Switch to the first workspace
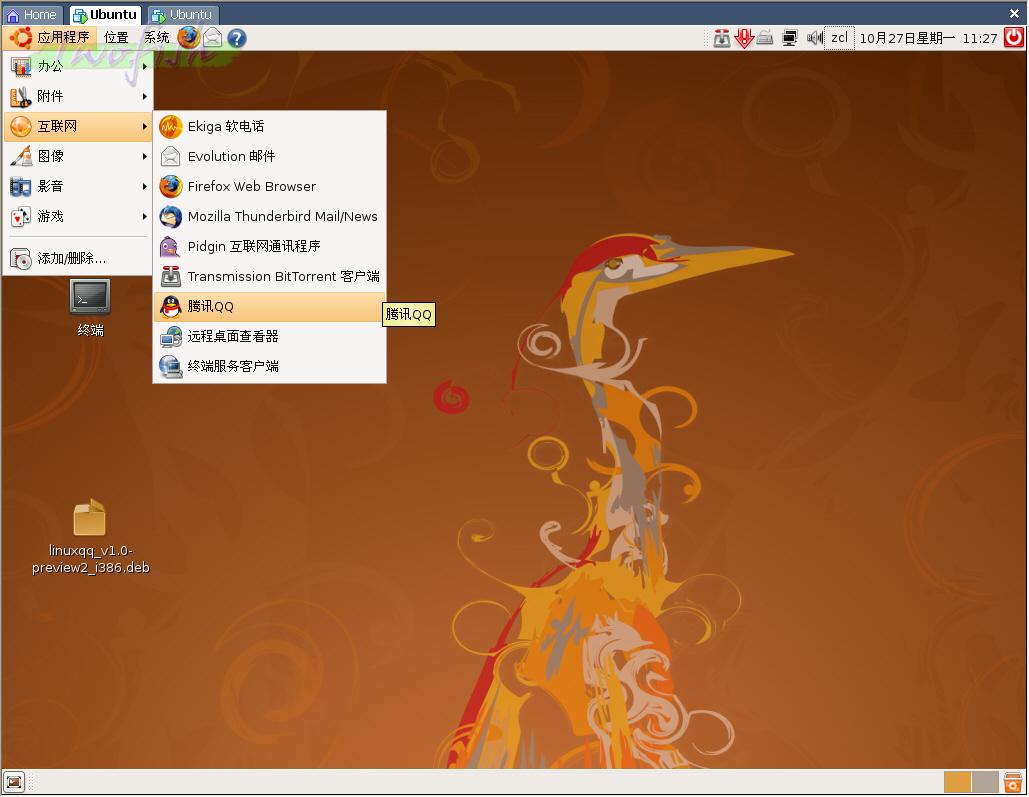This screenshot has height=797, width=1029. tap(957, 782)
